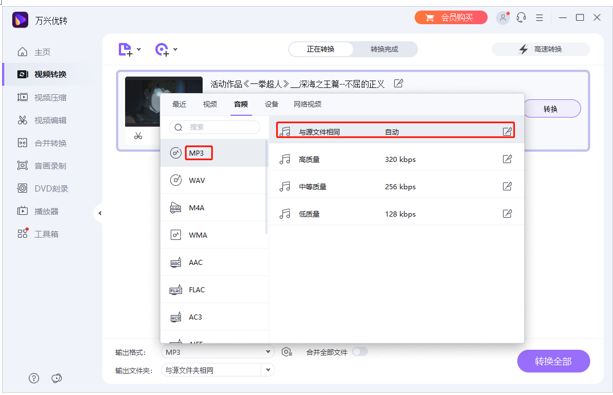Viewport: 613px width, 395px height.
Task: Select the 音频 format tab
Action: tap(241, 104)
